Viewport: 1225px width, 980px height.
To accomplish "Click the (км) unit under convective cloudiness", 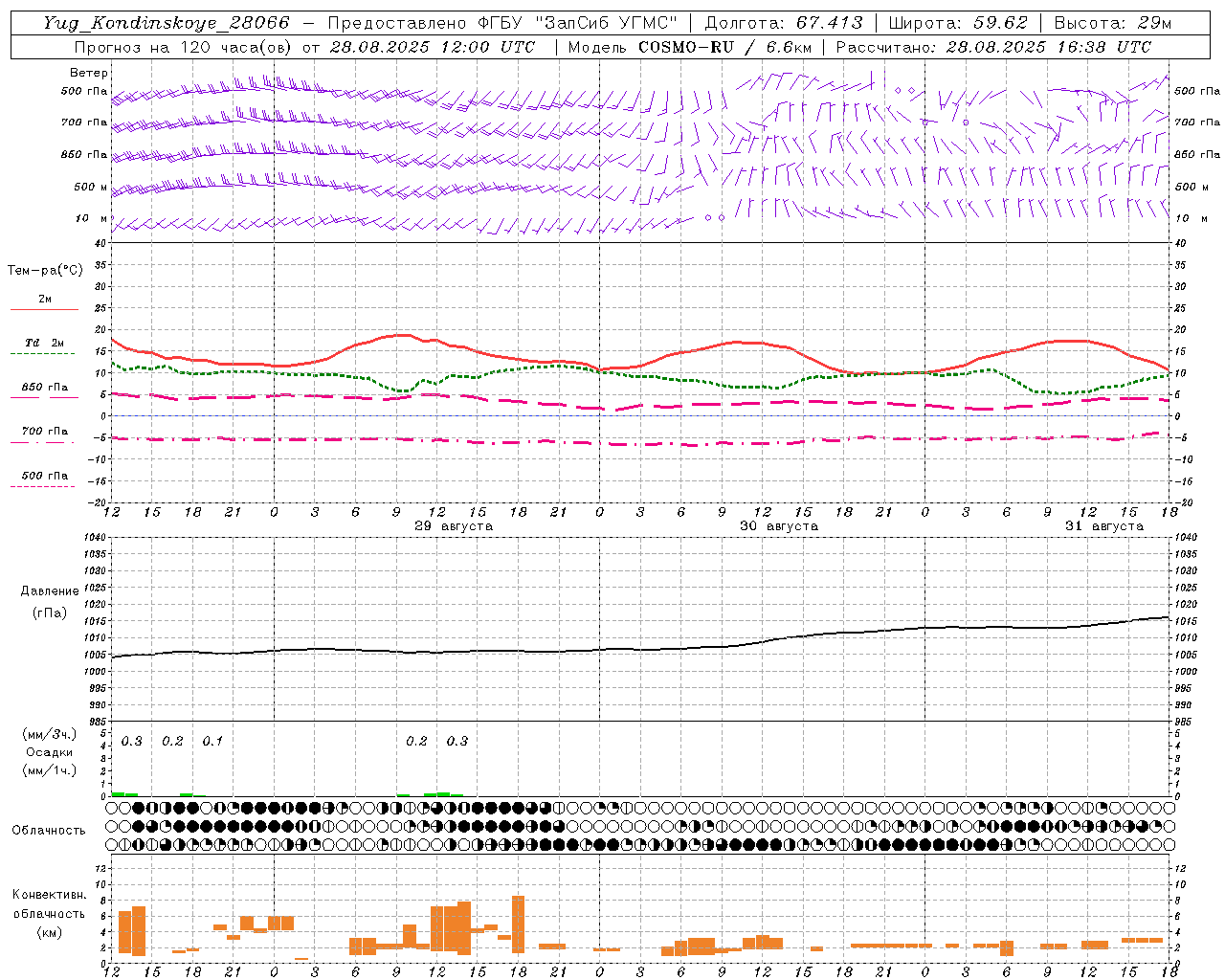I will point(50,932).
